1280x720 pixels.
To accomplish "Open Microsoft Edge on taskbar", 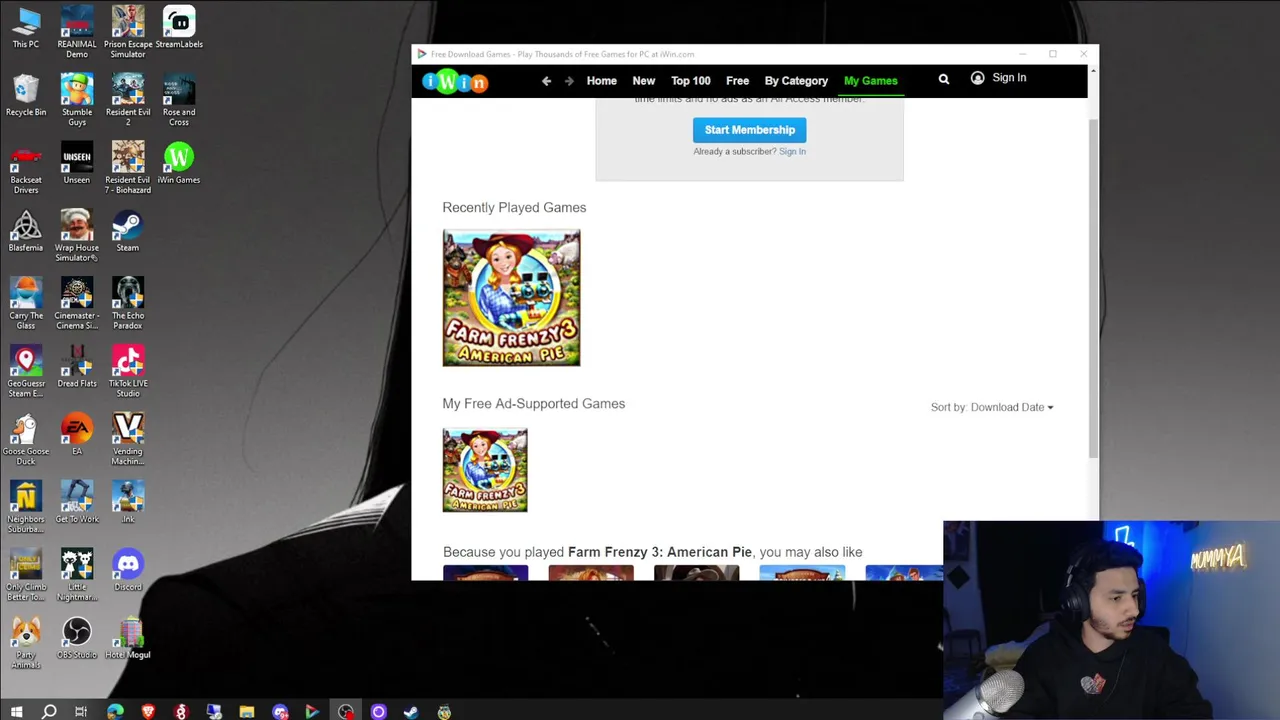I will [x=115, y=712].
